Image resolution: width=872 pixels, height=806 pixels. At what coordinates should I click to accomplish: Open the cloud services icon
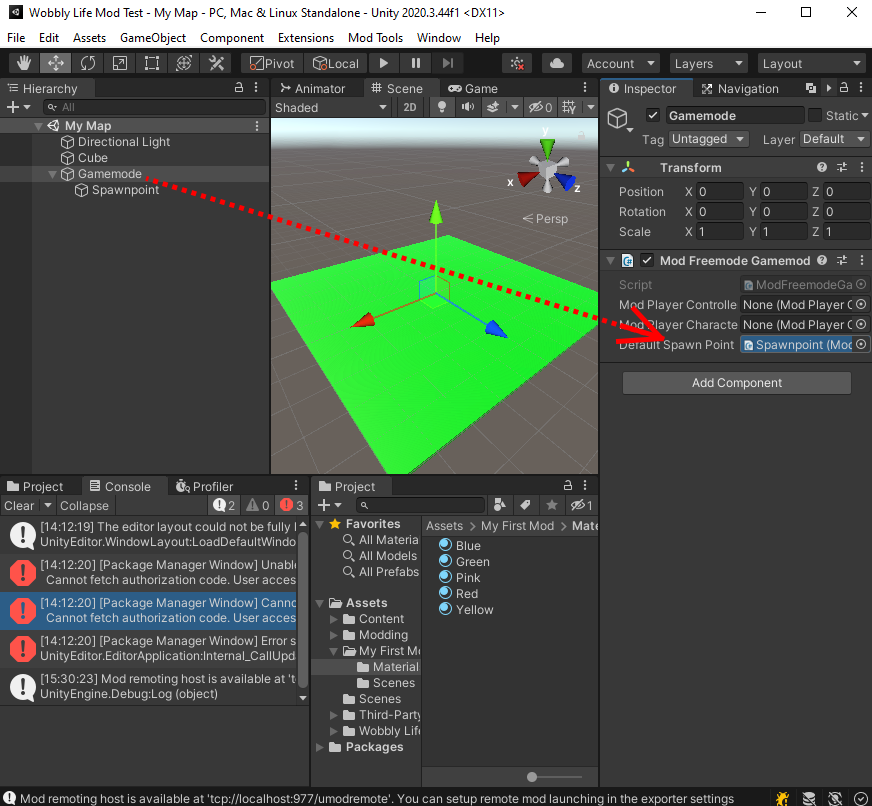(x=557, y=63)
